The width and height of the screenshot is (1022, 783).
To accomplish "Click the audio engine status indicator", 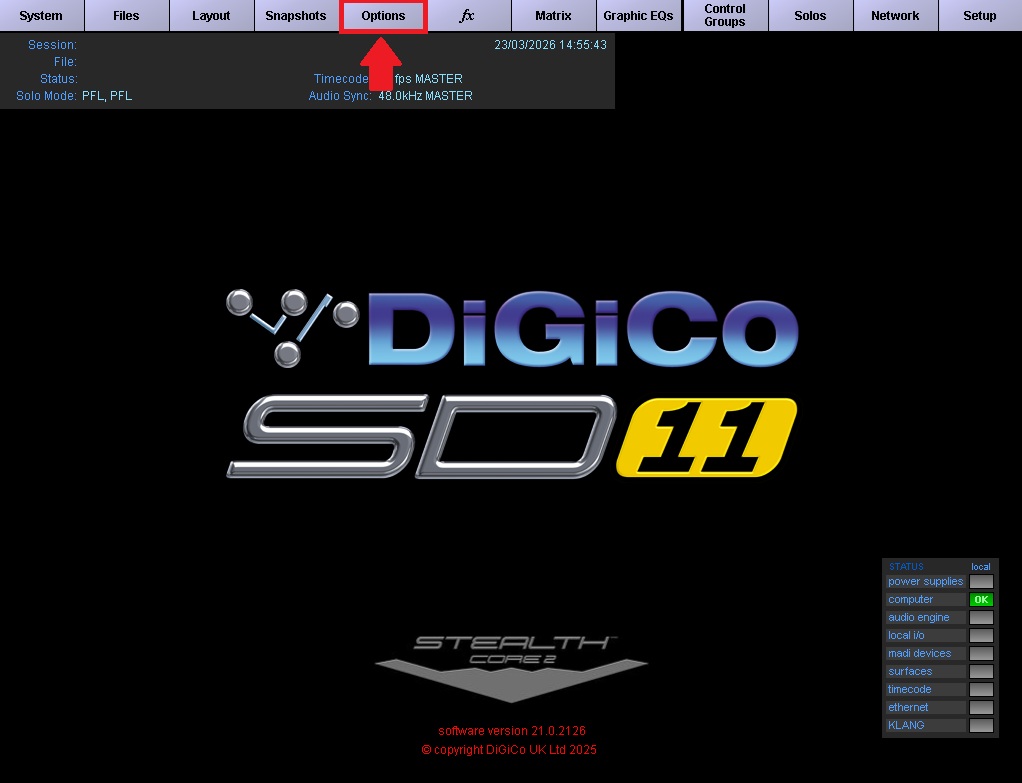I will (x=981, y=617).
